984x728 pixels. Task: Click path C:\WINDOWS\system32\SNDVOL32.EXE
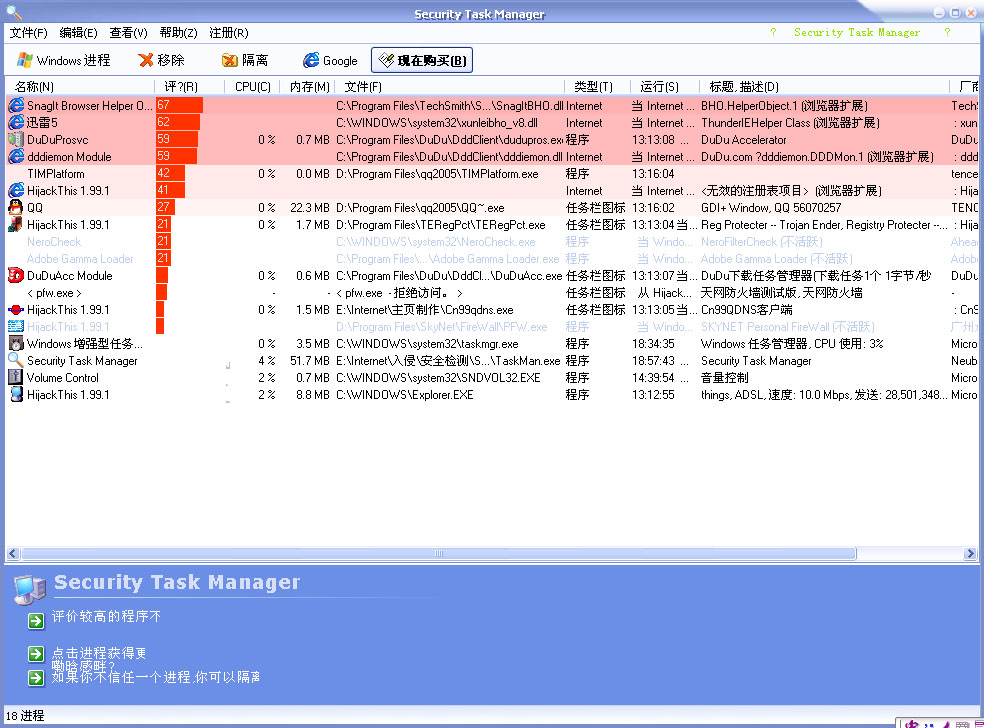(x=438, y=378)
